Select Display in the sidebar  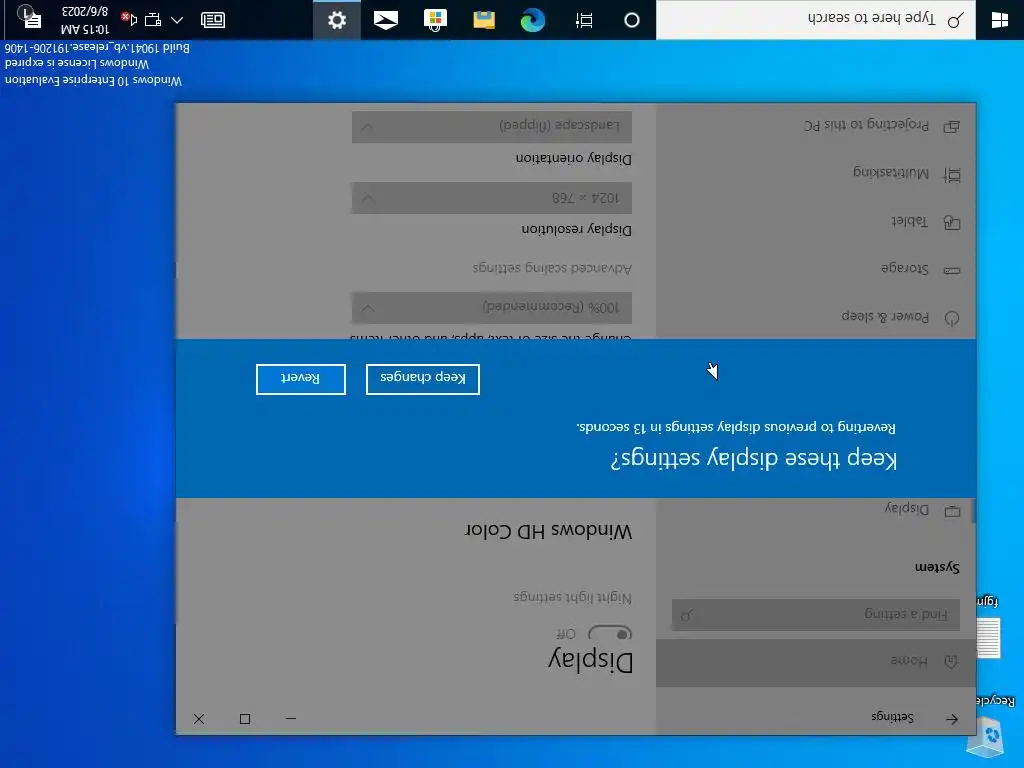coord(816,510)
